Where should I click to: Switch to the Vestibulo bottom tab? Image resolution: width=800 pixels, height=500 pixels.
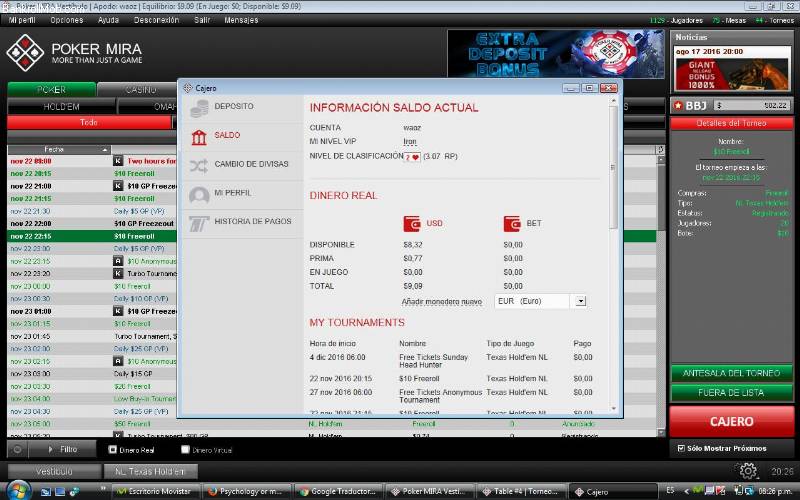54,471
